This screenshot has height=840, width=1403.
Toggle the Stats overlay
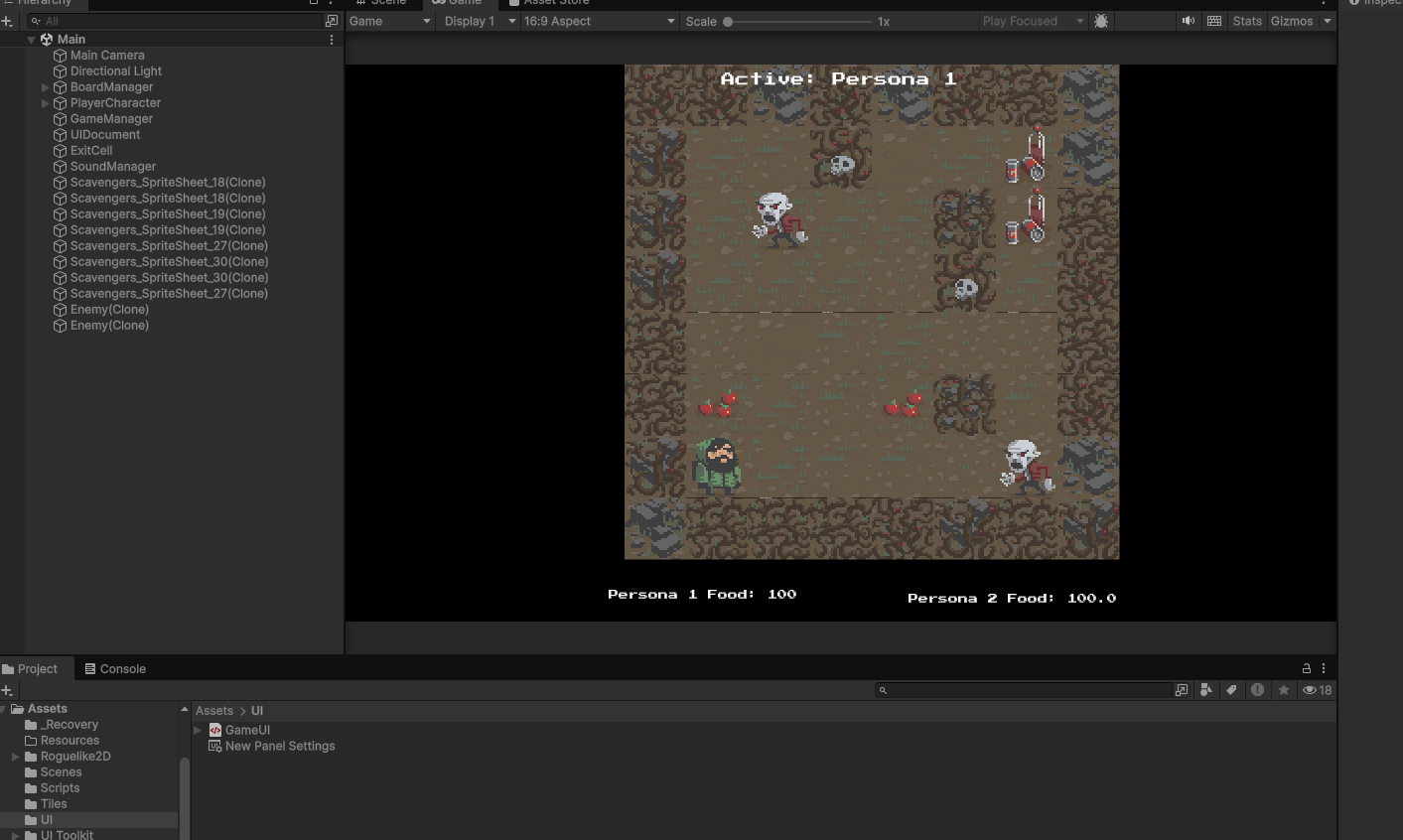[x=1247, y=21]
